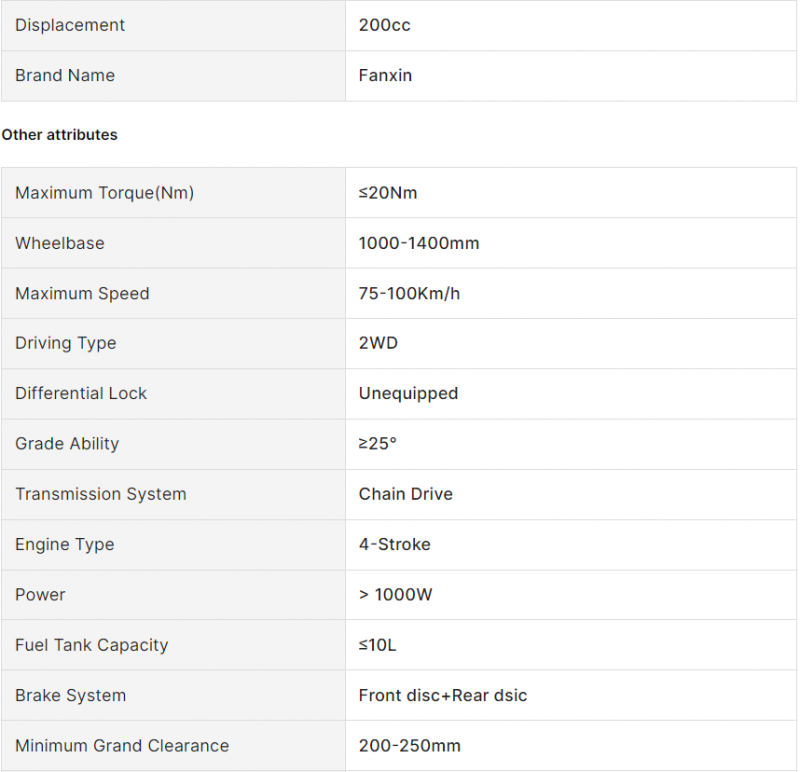Select the 200cc displacement value
Image resolution: width=800 pixels, height=772 pixels.
pos(385,25)
